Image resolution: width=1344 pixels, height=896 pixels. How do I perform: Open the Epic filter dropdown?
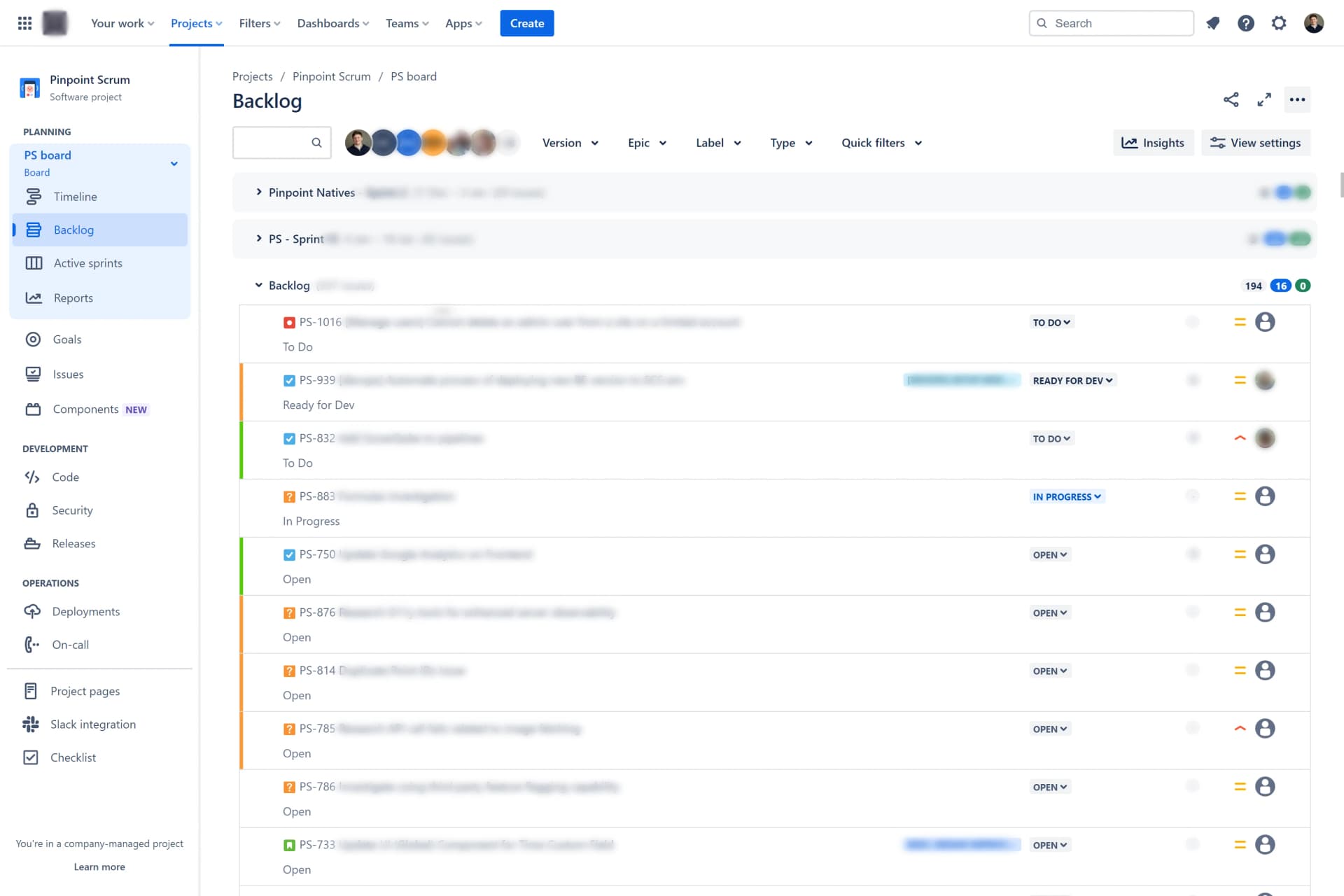click(x=647, y=143)
